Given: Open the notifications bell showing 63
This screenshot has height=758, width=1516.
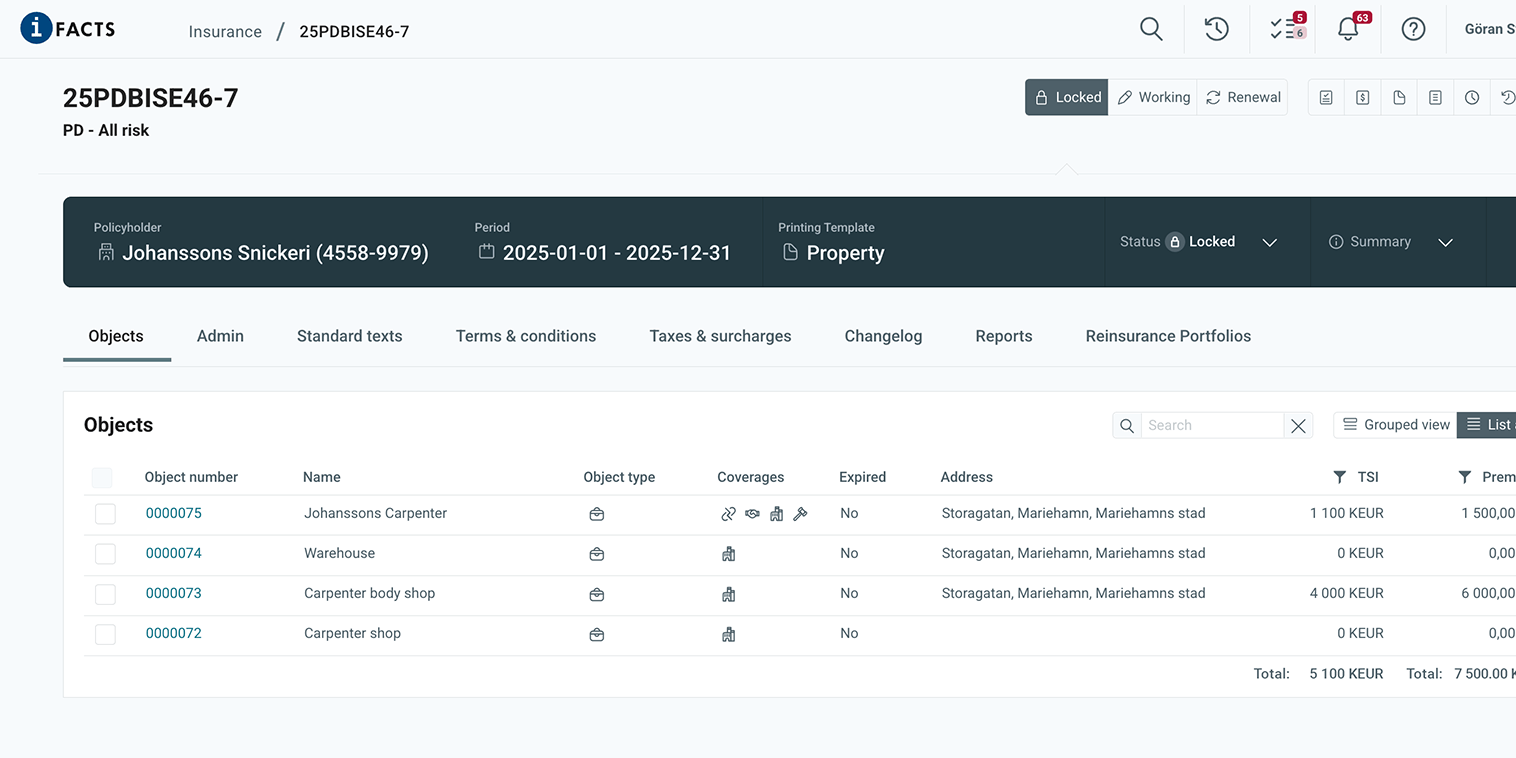Looking at the screenshot, I should click(x=1348, y=29).
